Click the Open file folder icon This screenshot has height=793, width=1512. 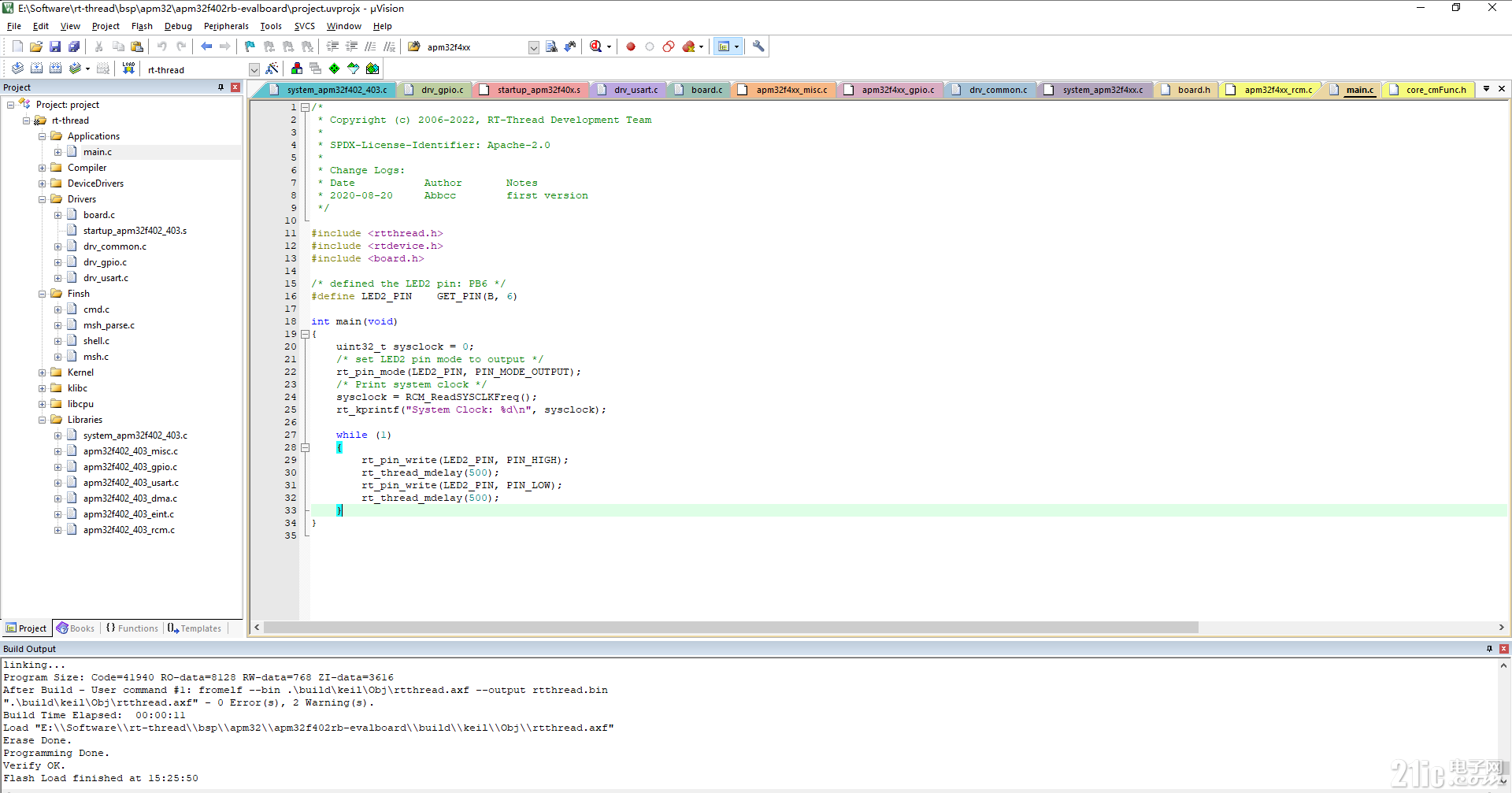(x=36, y=46)
